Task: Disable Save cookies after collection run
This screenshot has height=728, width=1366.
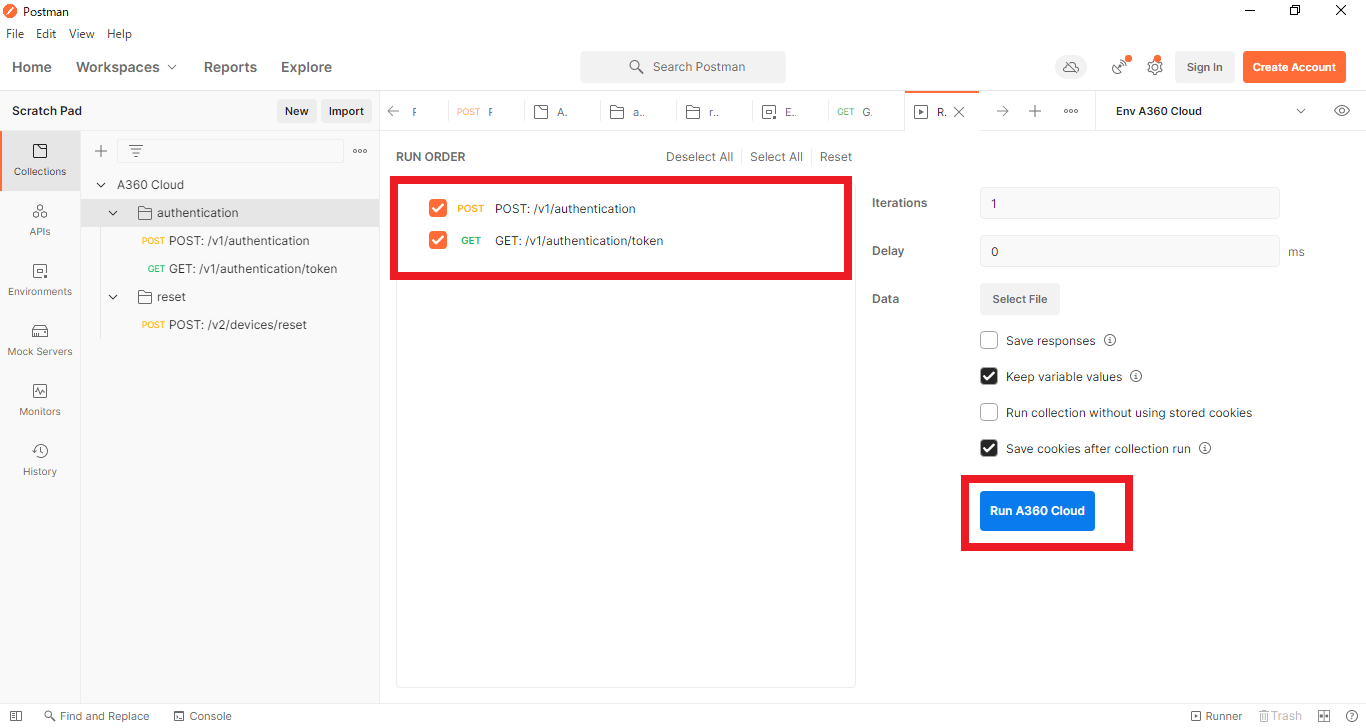Action: click(x=989, y=448)
